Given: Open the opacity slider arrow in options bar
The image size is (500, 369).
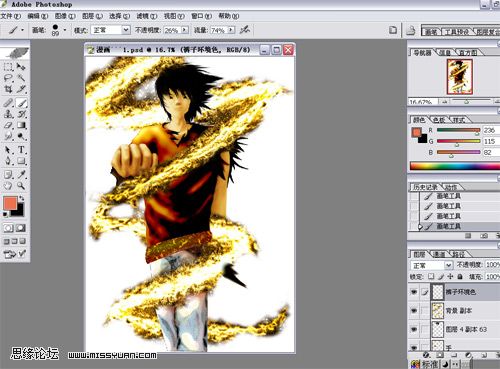Looking at the screenshot, I should point(185,30).
